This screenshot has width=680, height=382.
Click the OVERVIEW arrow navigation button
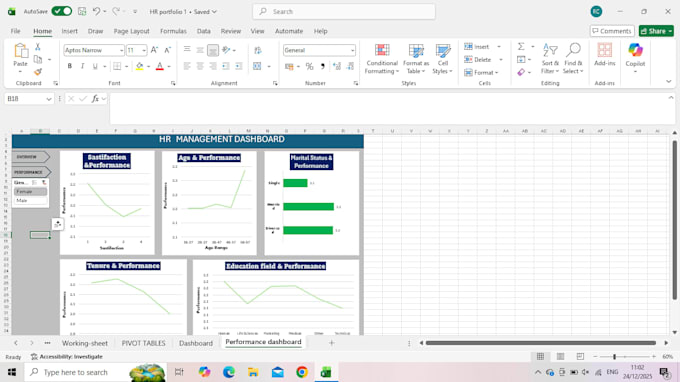click(31, 157)
